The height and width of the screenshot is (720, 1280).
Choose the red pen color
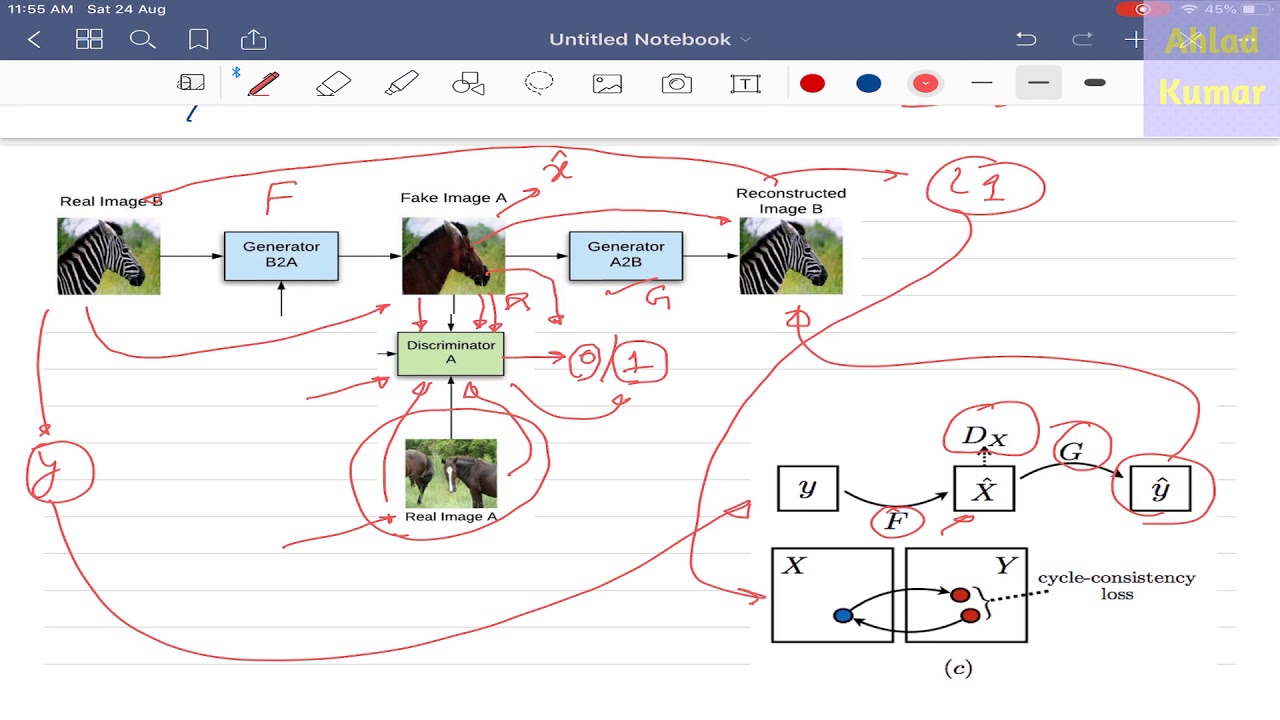click(x=812, y=84)
